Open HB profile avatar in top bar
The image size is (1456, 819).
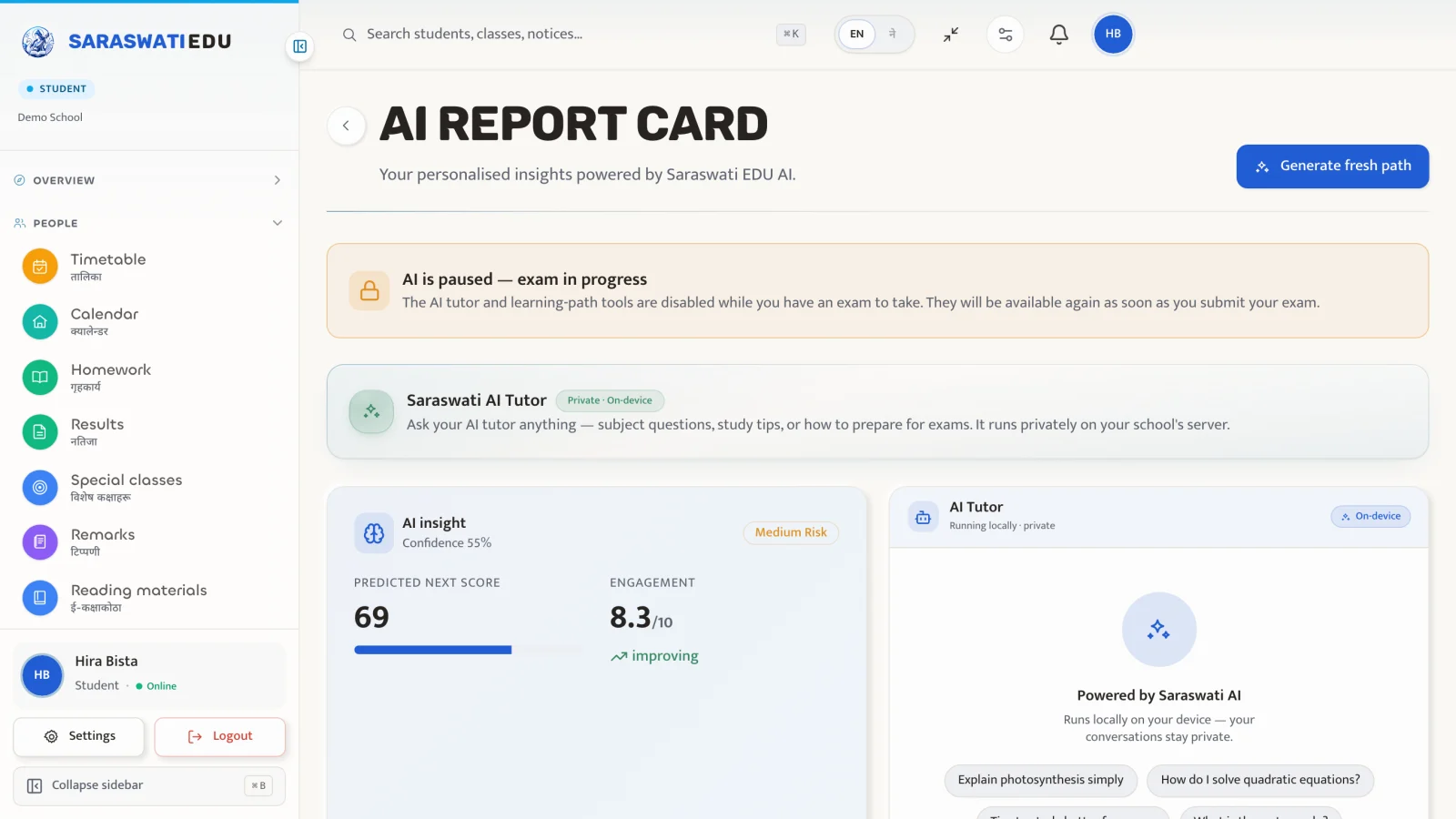click(x=1113, y=35)
